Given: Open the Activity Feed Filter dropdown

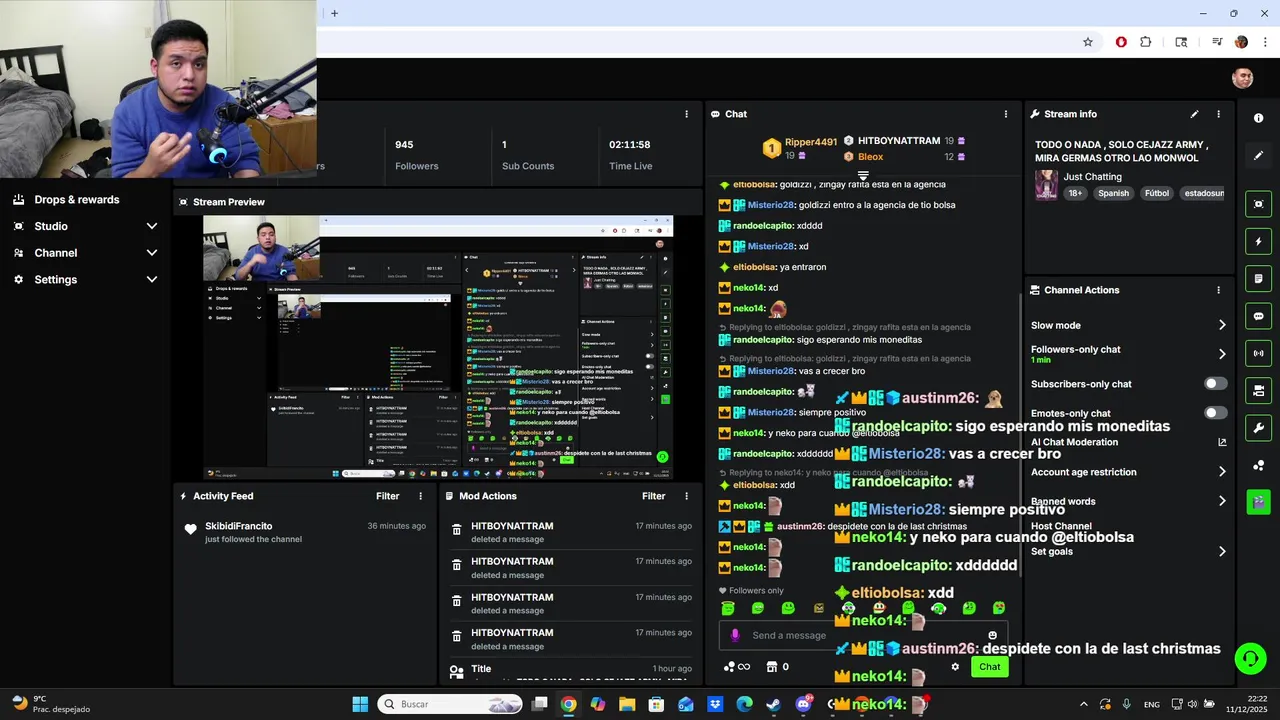Looking at the screenshot, I should click(x=387, y=496).
